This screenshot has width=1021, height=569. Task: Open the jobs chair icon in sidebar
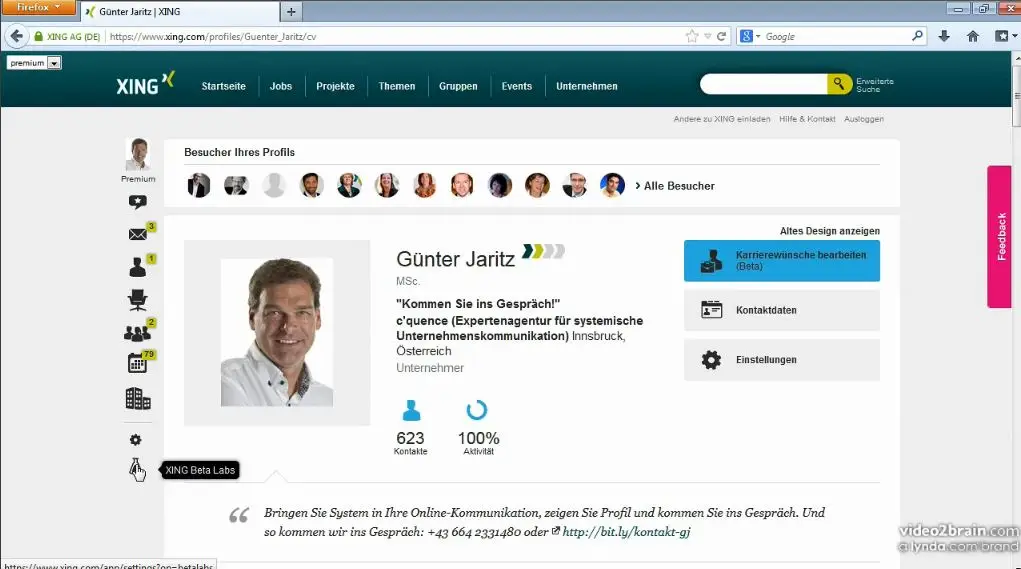137,299
